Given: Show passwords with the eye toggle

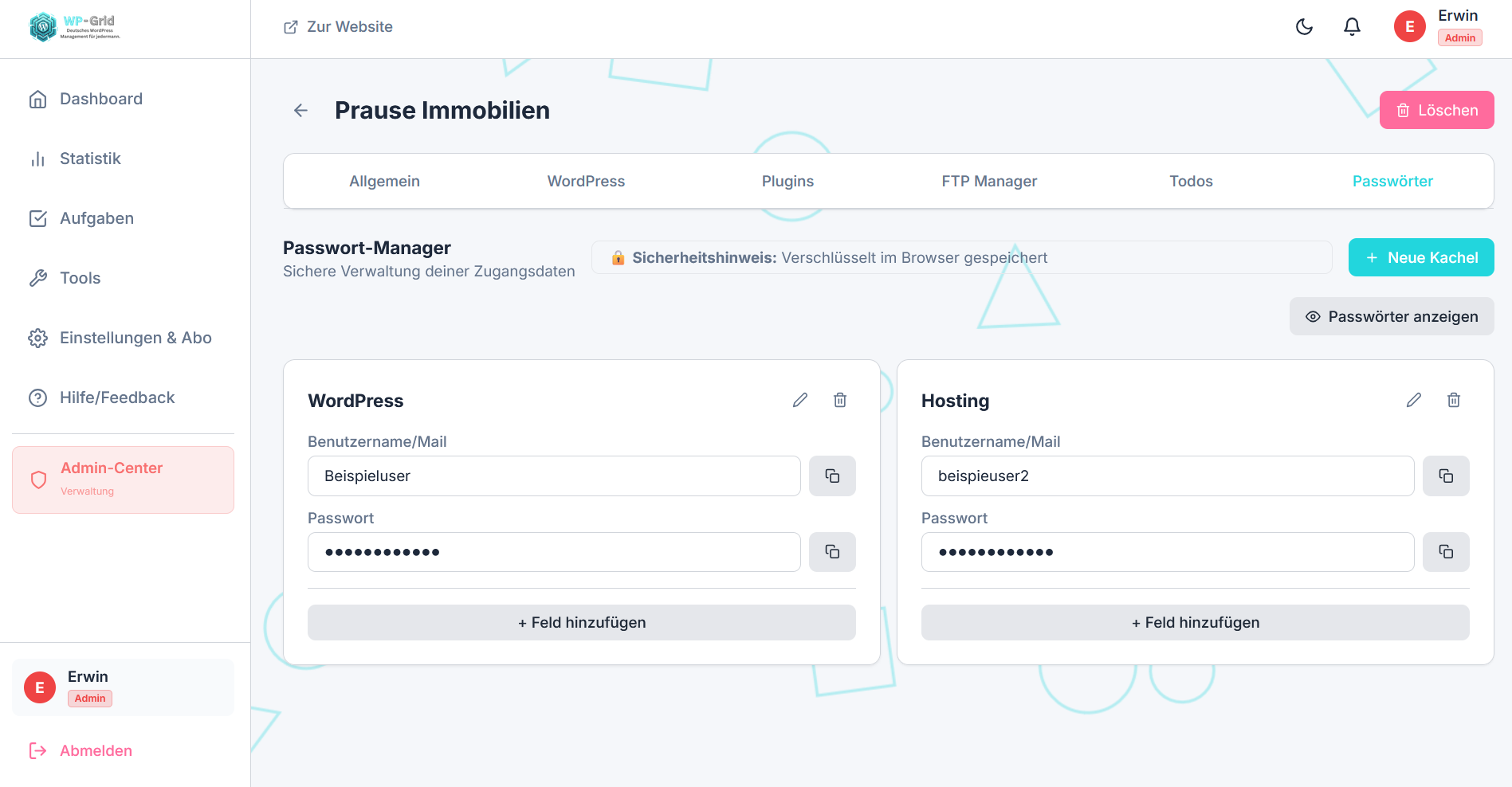Looking at the screenshot, I should pos(1391,316).
